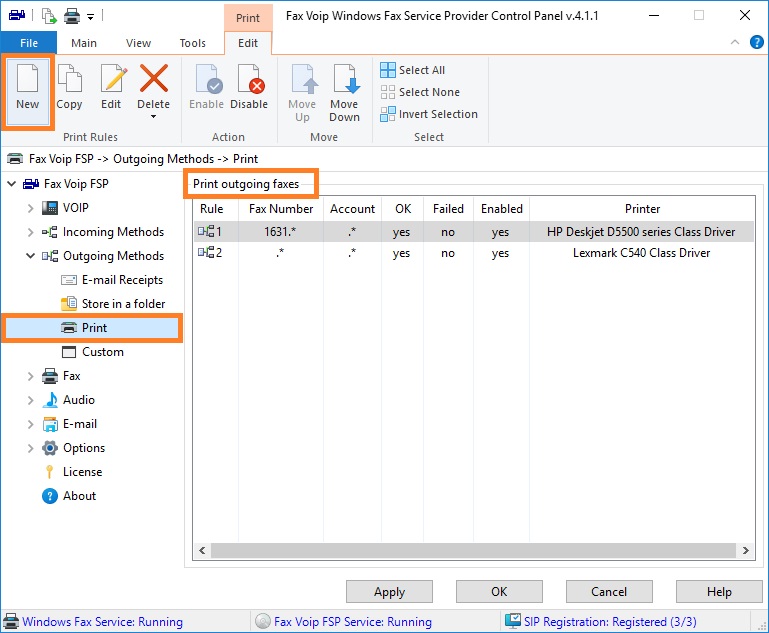This screenshot has width=769, height=633.
Task: Click the Printer column header
Action: (x=642, y=209)
